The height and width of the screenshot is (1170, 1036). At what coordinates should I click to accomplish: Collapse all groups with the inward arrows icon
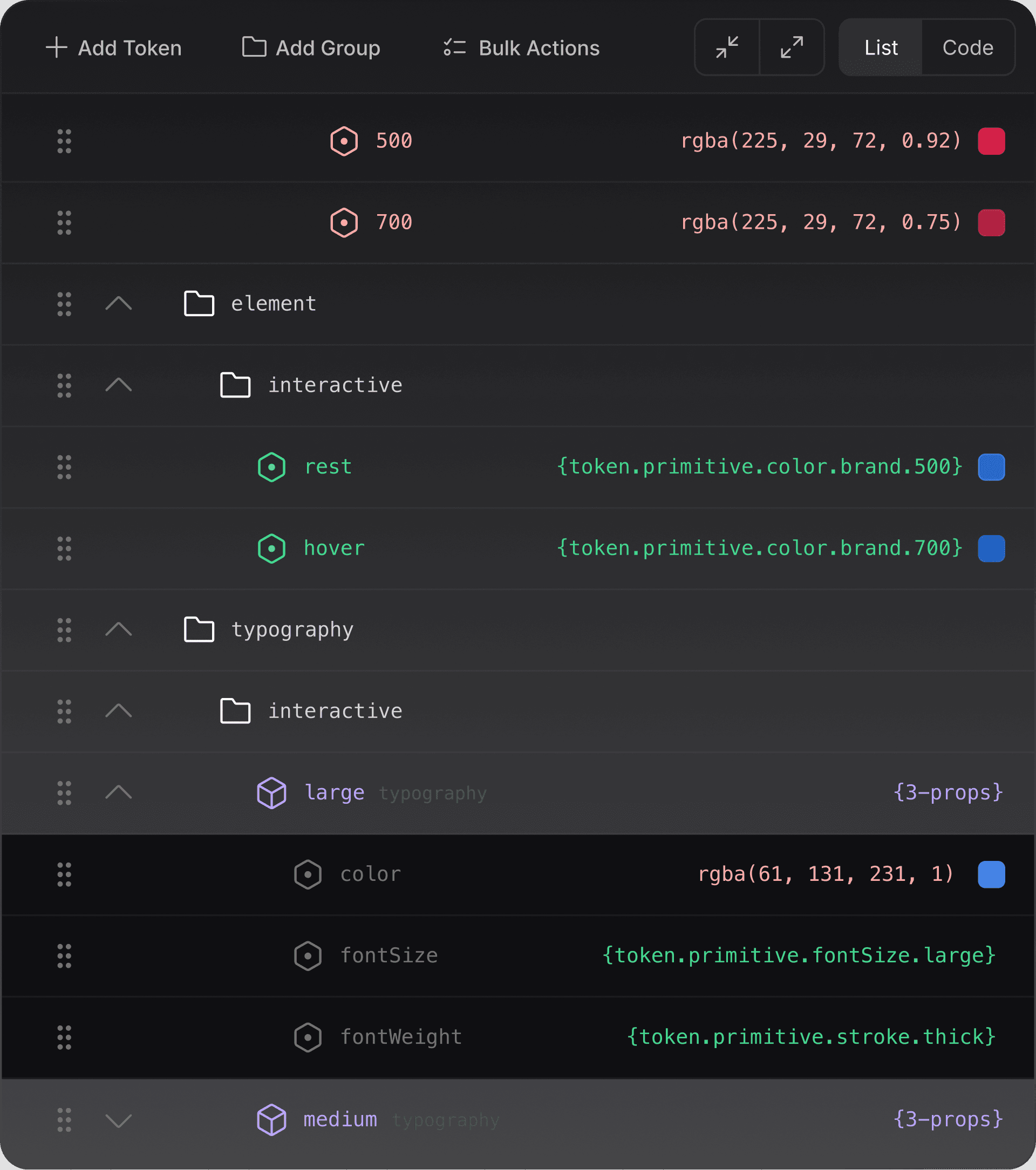(x=727, y=47)
